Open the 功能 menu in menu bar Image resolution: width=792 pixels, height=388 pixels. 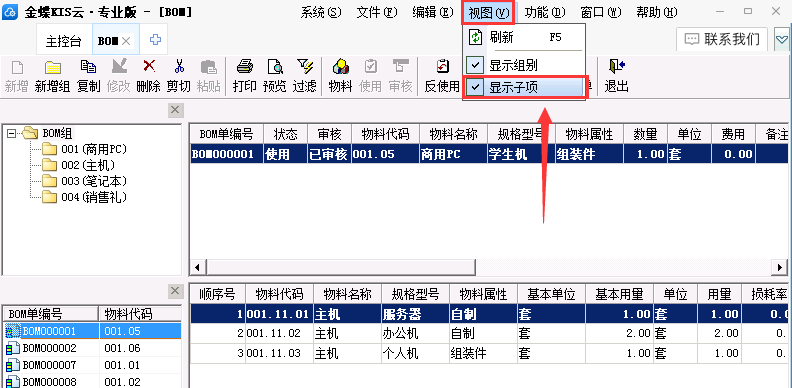tap(544, 13)
